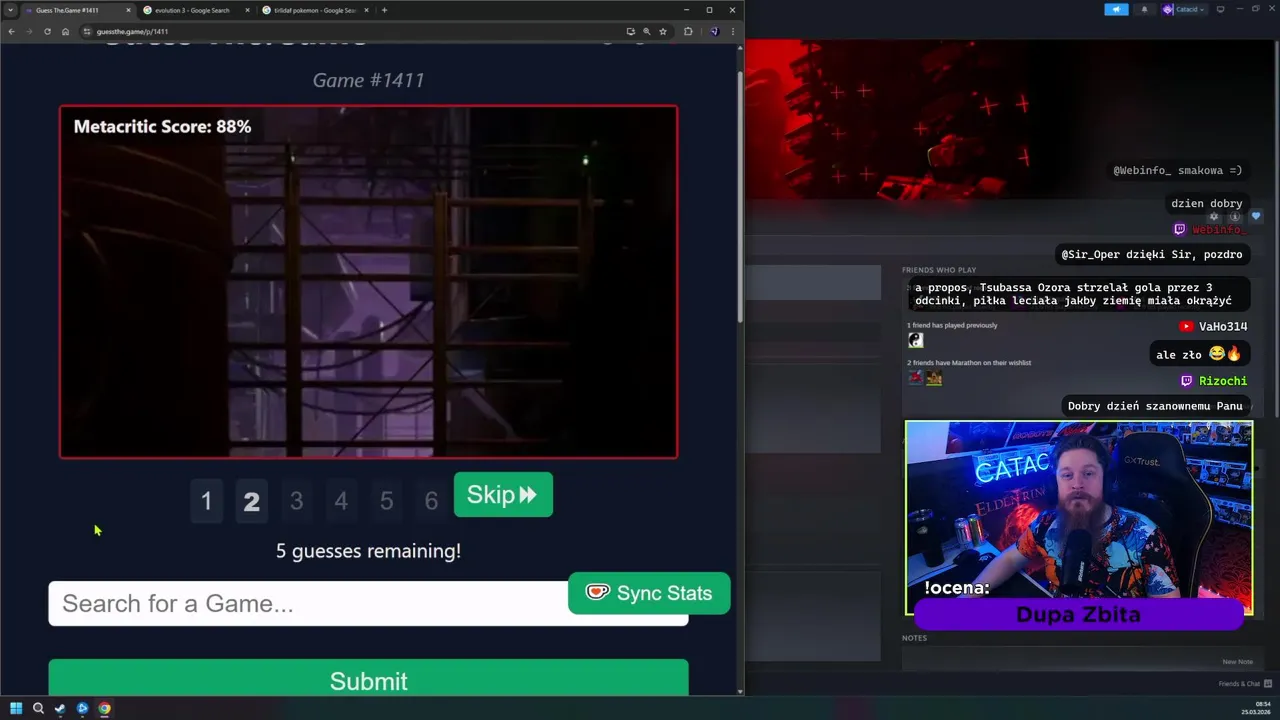1280x720 pixels.
Task: Reload the guessthe.game page
Action: (x=47, y=31)
